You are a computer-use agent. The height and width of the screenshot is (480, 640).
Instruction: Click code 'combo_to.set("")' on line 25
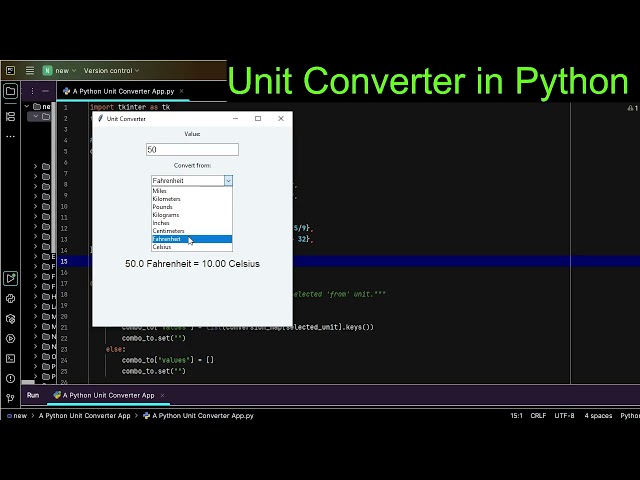point(153,371)
